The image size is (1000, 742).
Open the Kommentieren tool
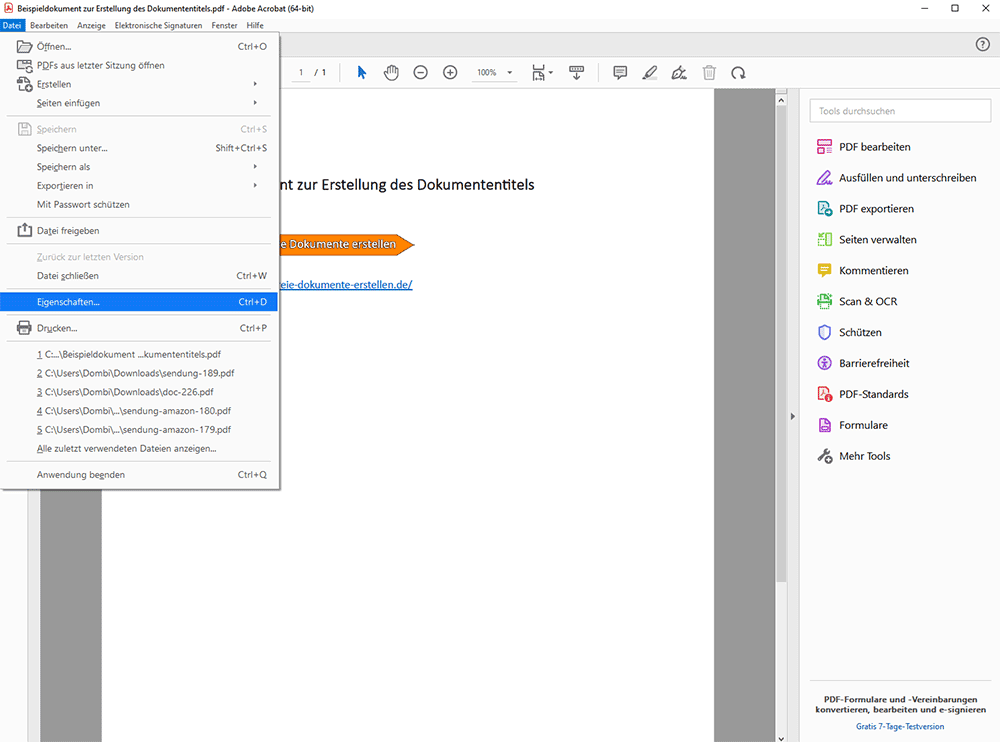pos(862,271)
